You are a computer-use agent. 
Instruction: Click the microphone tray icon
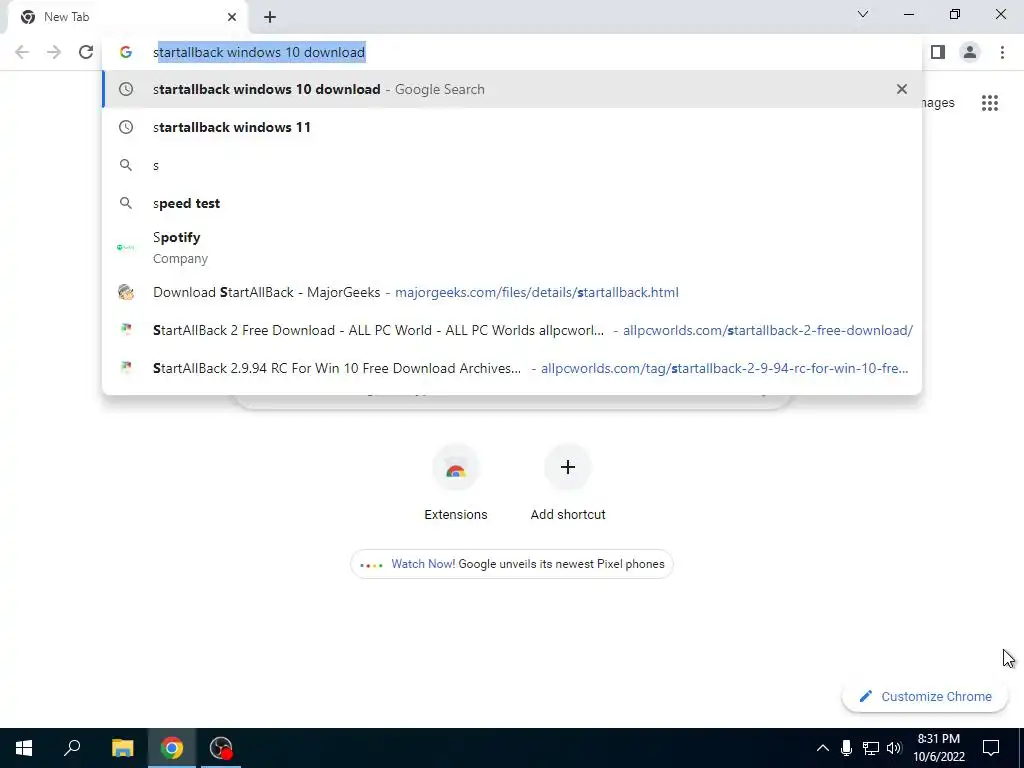tap(846, 748)
